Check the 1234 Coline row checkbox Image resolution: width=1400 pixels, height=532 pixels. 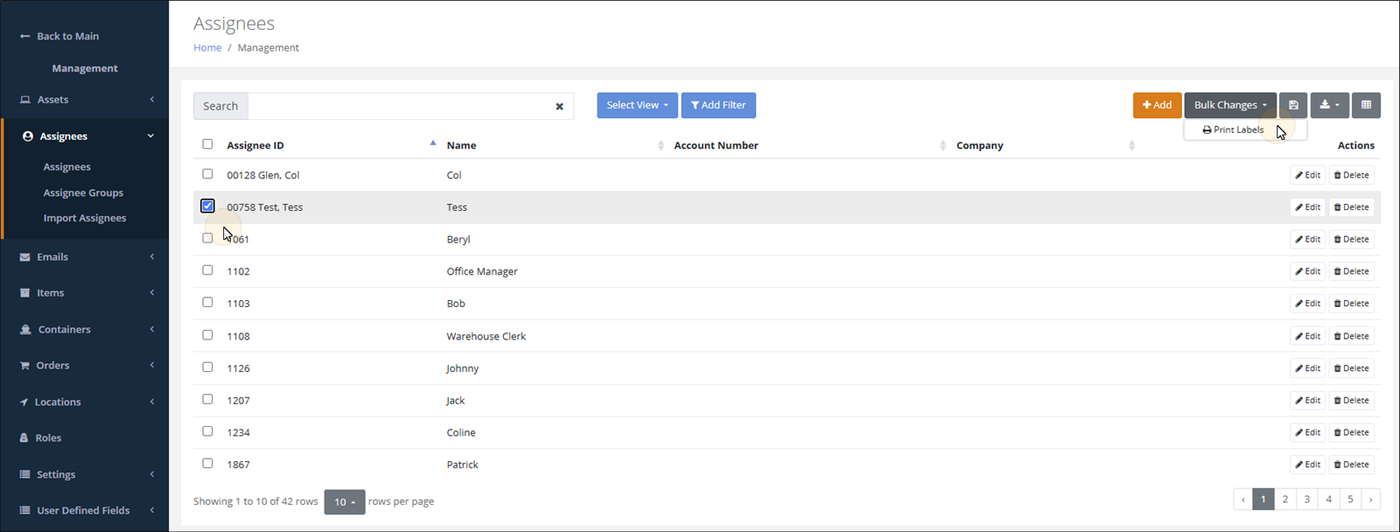point(208,431)
